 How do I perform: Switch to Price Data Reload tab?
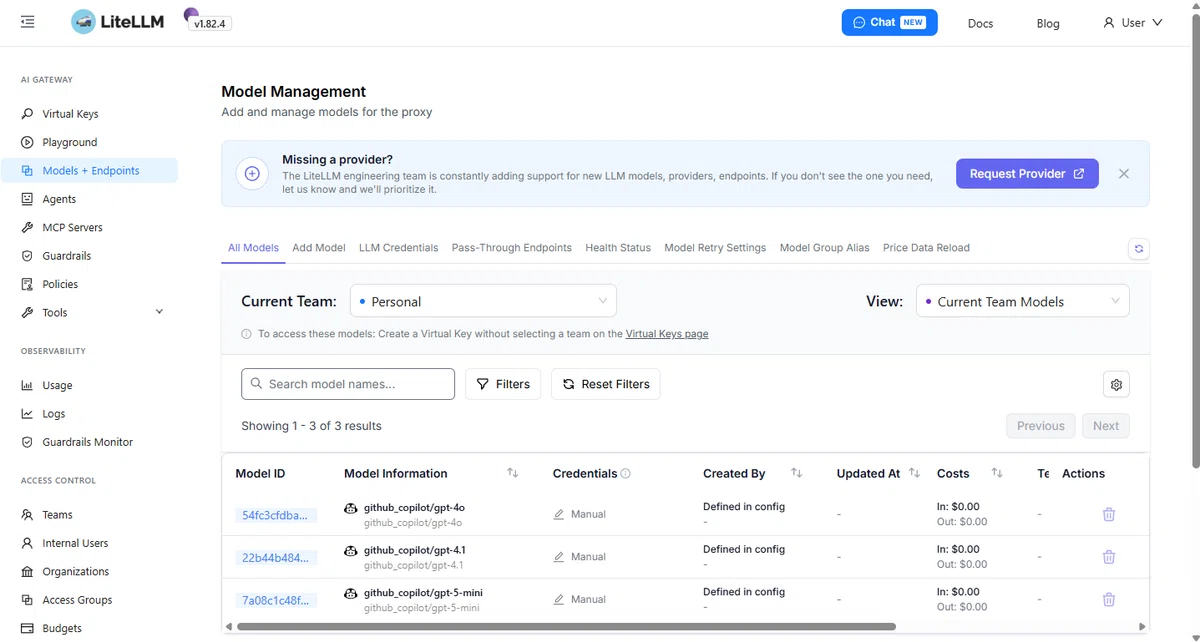pyautogui.click(x=926, y=247)
